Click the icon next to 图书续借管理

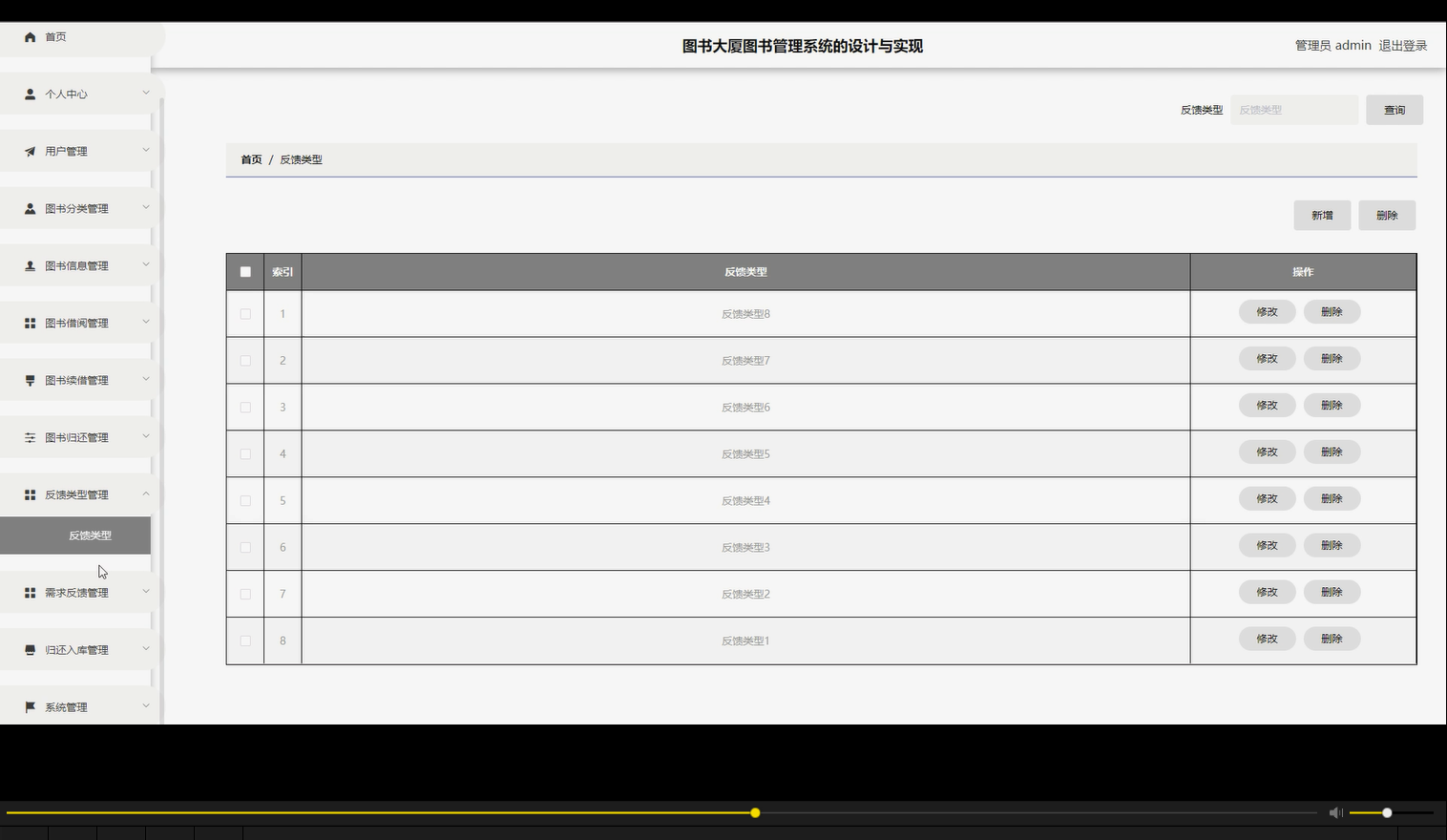pos(30,381)
